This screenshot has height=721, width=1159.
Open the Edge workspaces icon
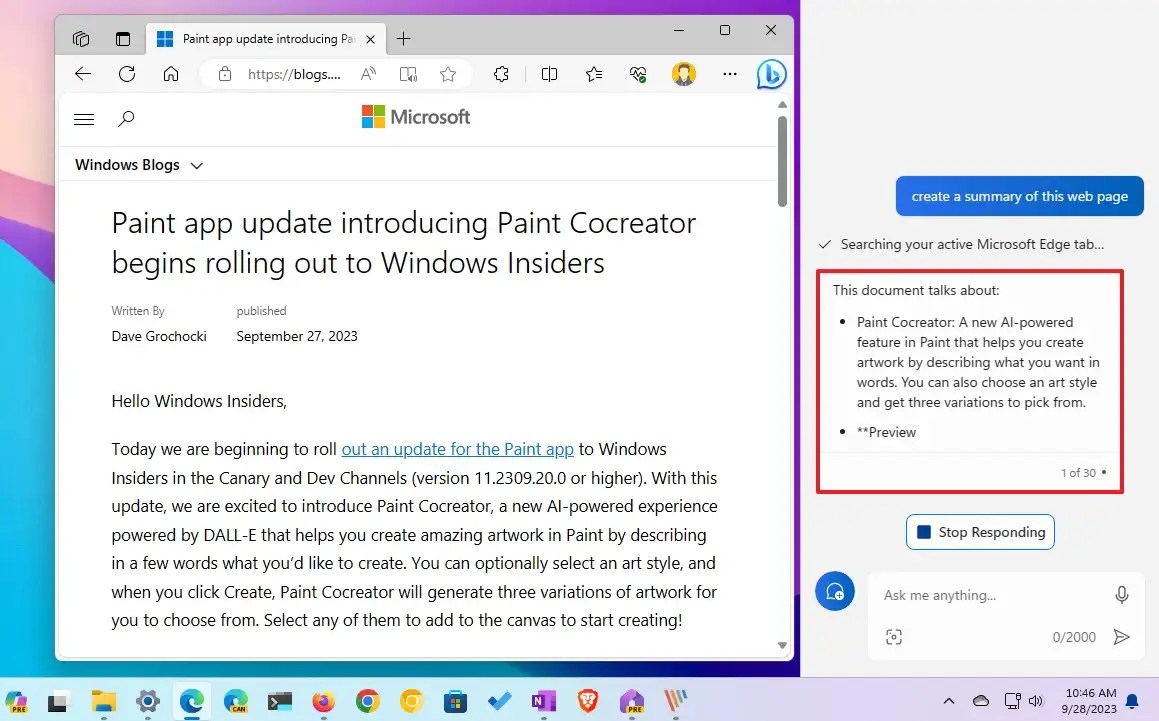(x=81, y=38)
